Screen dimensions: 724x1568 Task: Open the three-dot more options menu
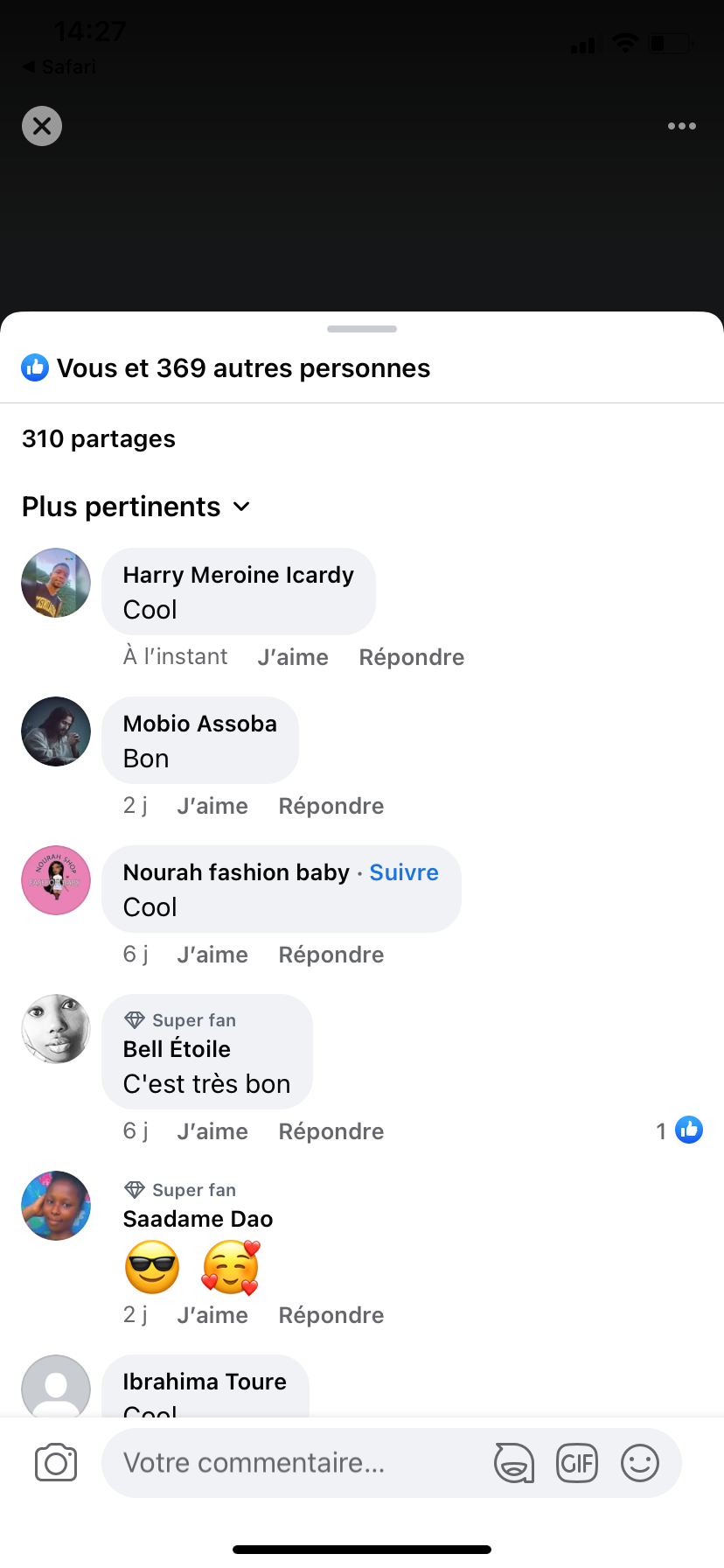pyautogui.click(x=682, y=126)
